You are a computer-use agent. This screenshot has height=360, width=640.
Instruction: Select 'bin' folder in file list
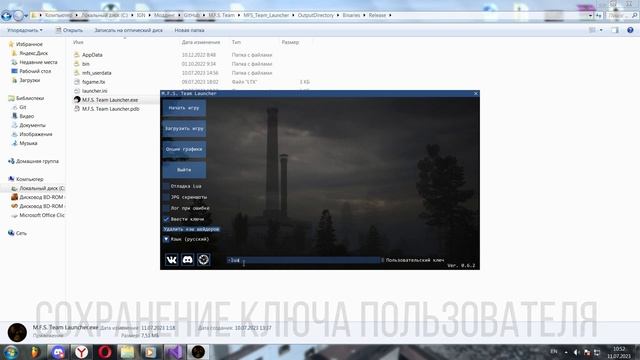pyautogui.click(x=86, y=64)
